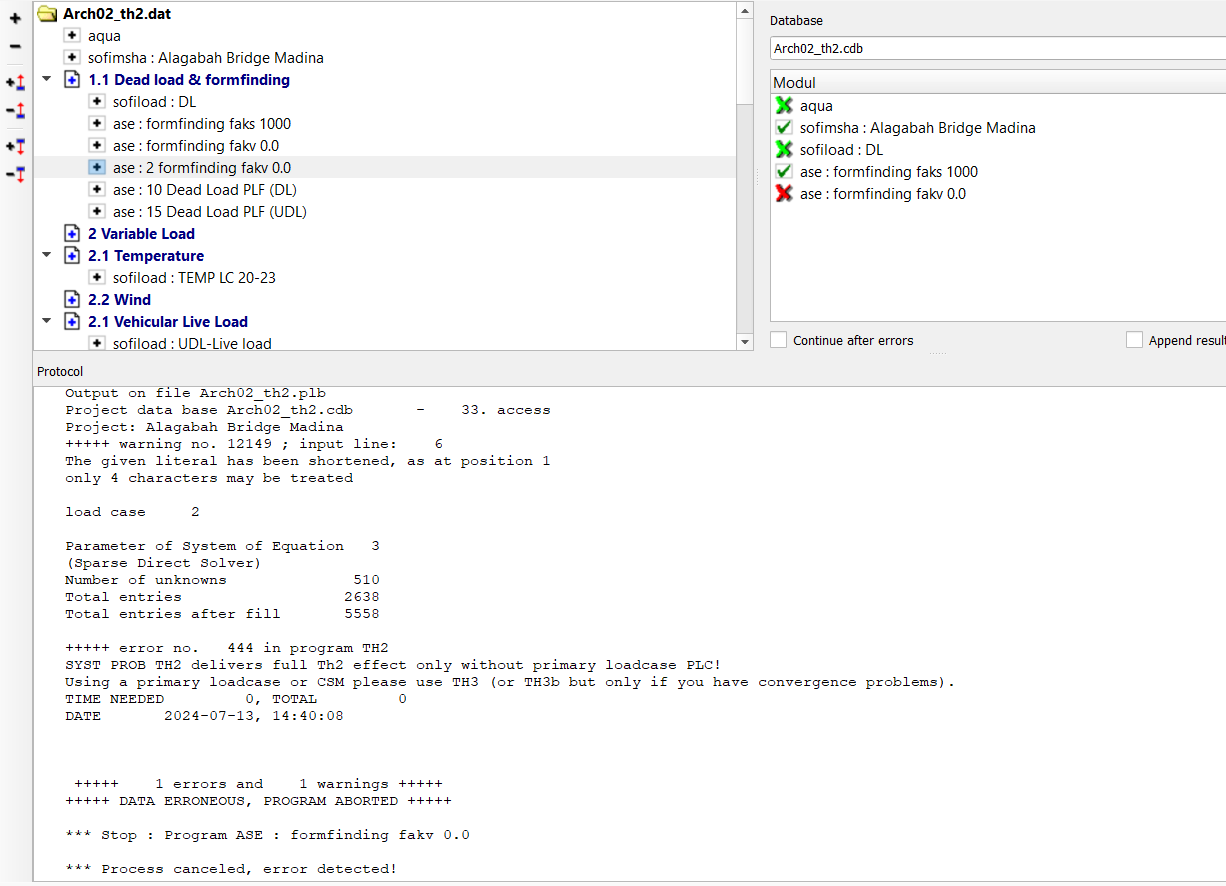
Task: Collapse the 1.1 Dead load & formfinding group arrow
Action: (46, 79)
